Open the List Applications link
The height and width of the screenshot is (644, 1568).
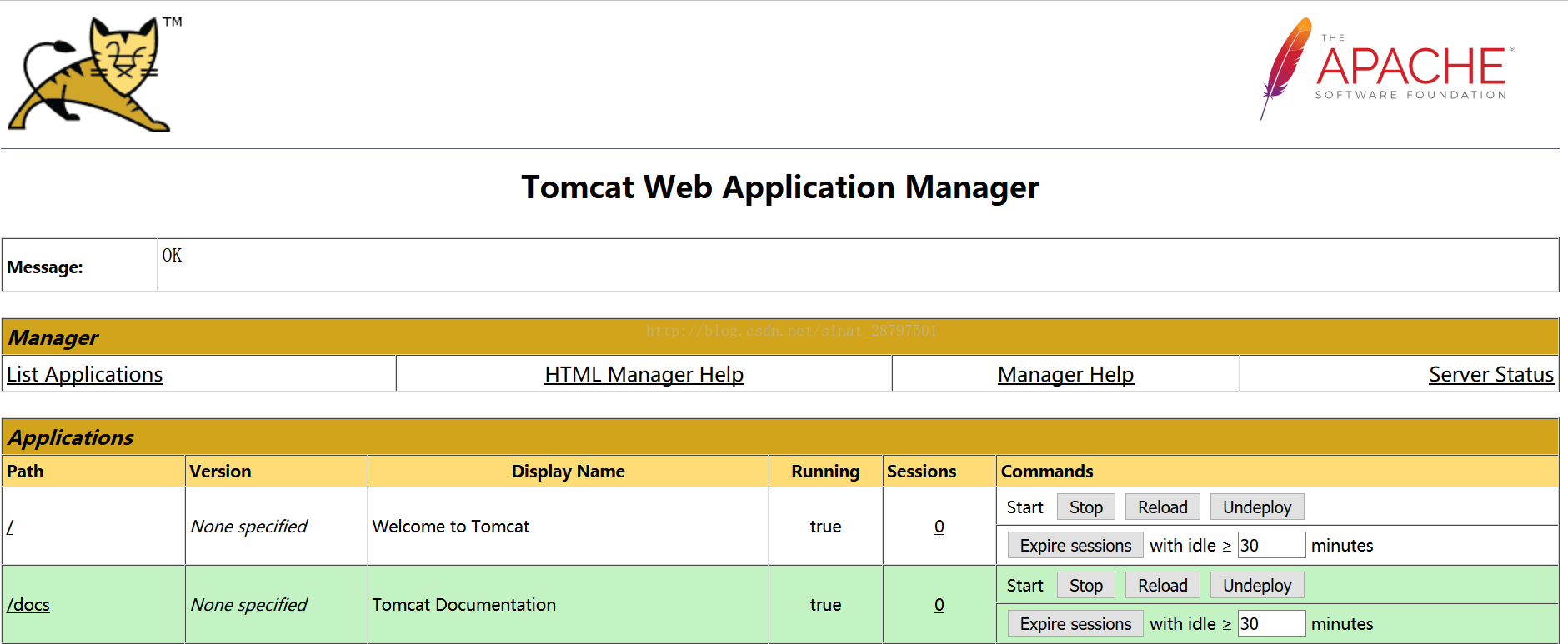coord(84,375)
